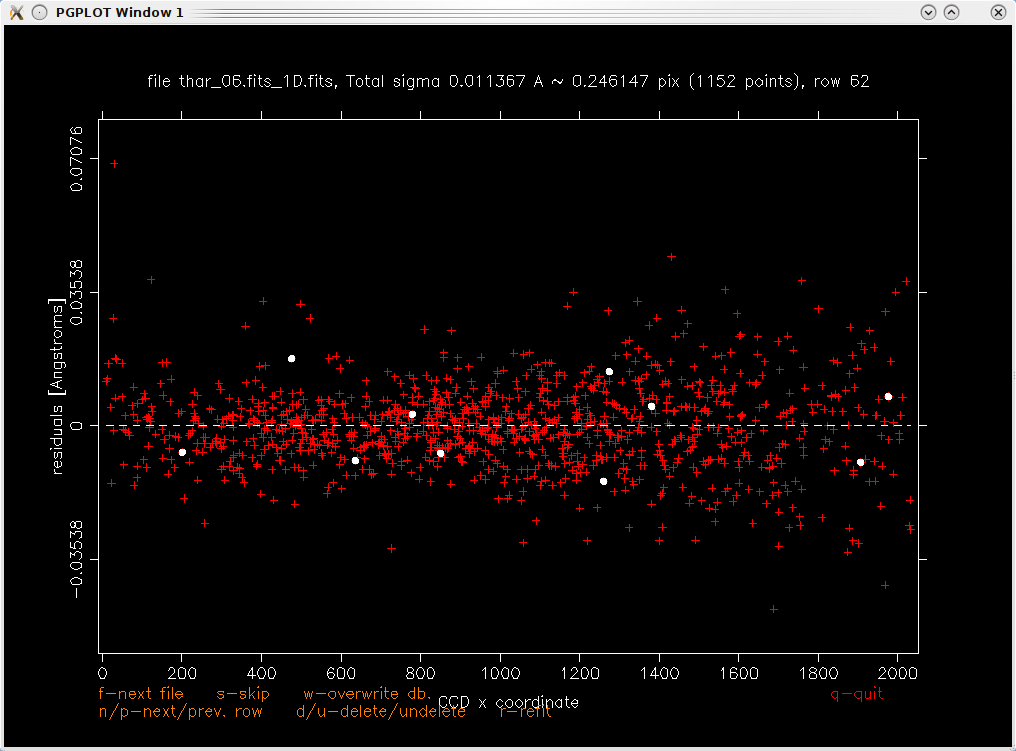The image size is (1016, 751).
Task: Click the 0.07076 y-axis tick label
Action: pos(76,159)
